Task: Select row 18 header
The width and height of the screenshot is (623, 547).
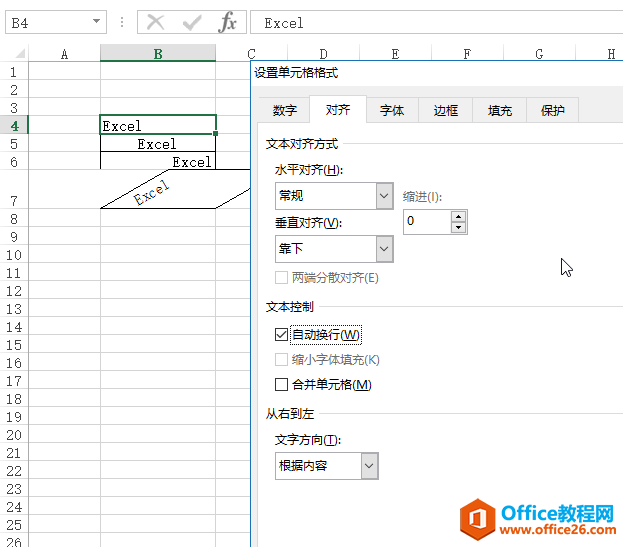Action: point(14,399)
